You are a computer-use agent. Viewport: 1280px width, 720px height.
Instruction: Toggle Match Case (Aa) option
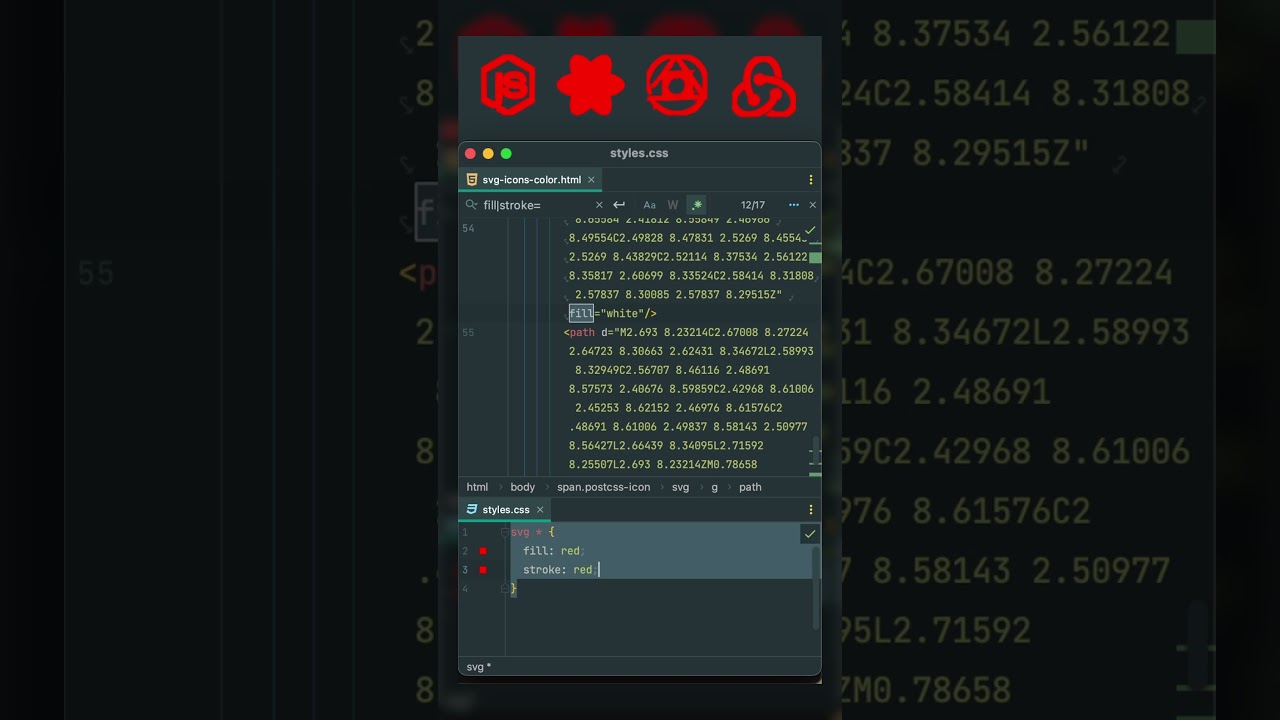[649, 205]
